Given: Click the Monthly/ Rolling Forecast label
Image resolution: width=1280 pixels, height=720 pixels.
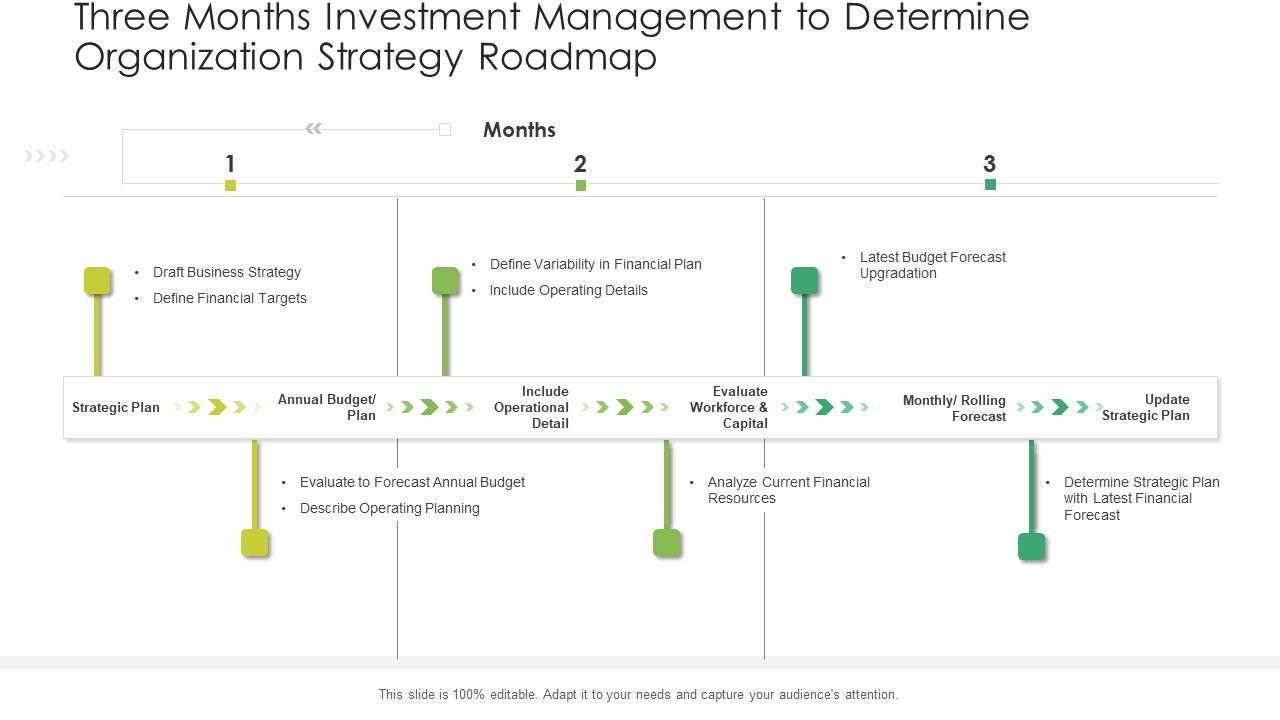Looking at the screenshot, I should point(954,408).
